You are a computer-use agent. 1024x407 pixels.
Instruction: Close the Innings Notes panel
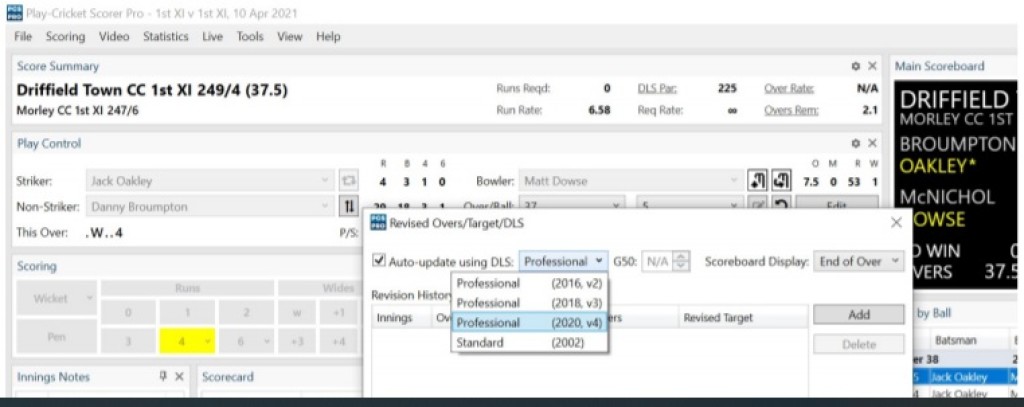(x=179, y=377)
